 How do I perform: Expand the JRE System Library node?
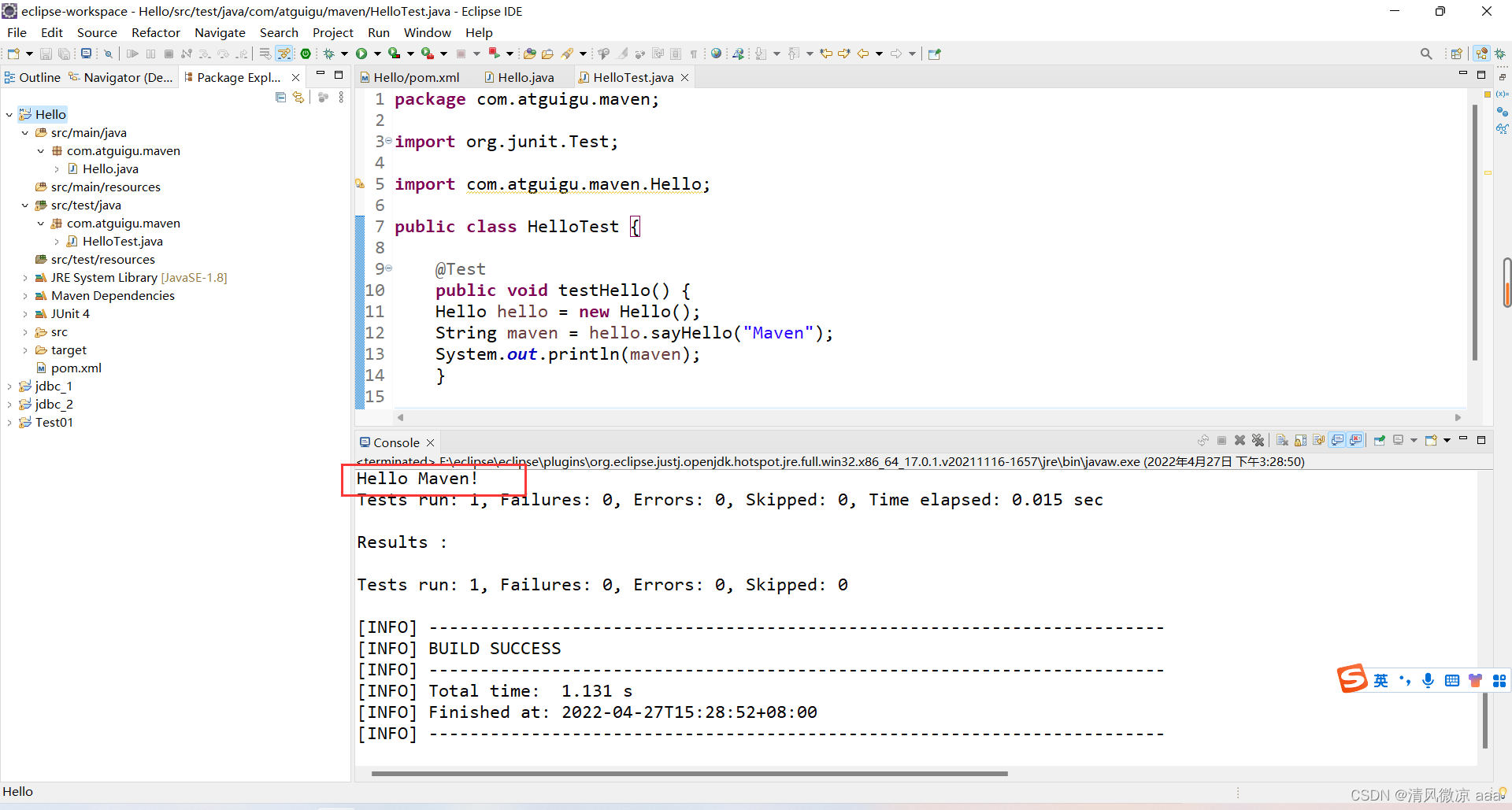coord(24,277)
